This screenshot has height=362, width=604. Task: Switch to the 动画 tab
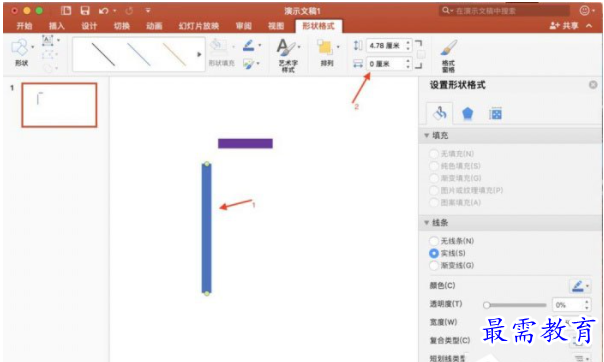click(154, 26)
